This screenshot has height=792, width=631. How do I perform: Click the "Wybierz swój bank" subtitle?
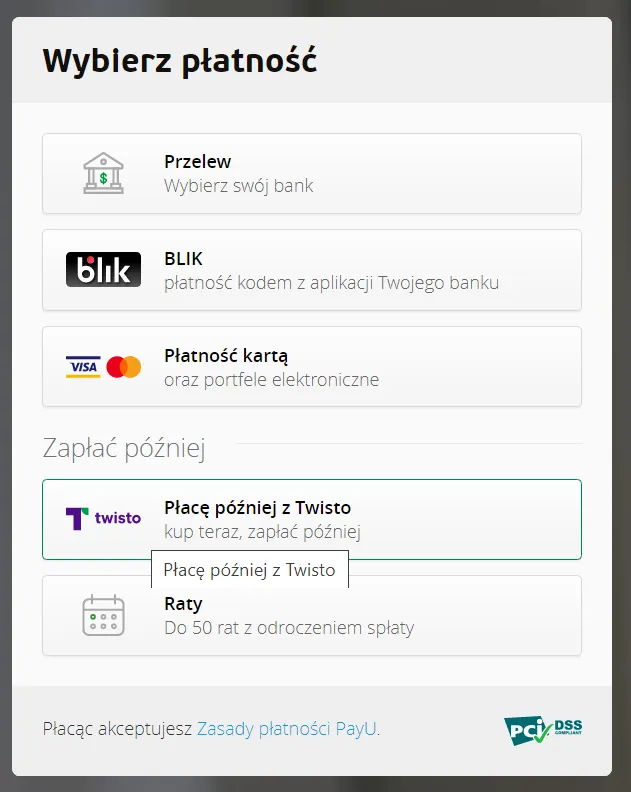coord(238,185)
